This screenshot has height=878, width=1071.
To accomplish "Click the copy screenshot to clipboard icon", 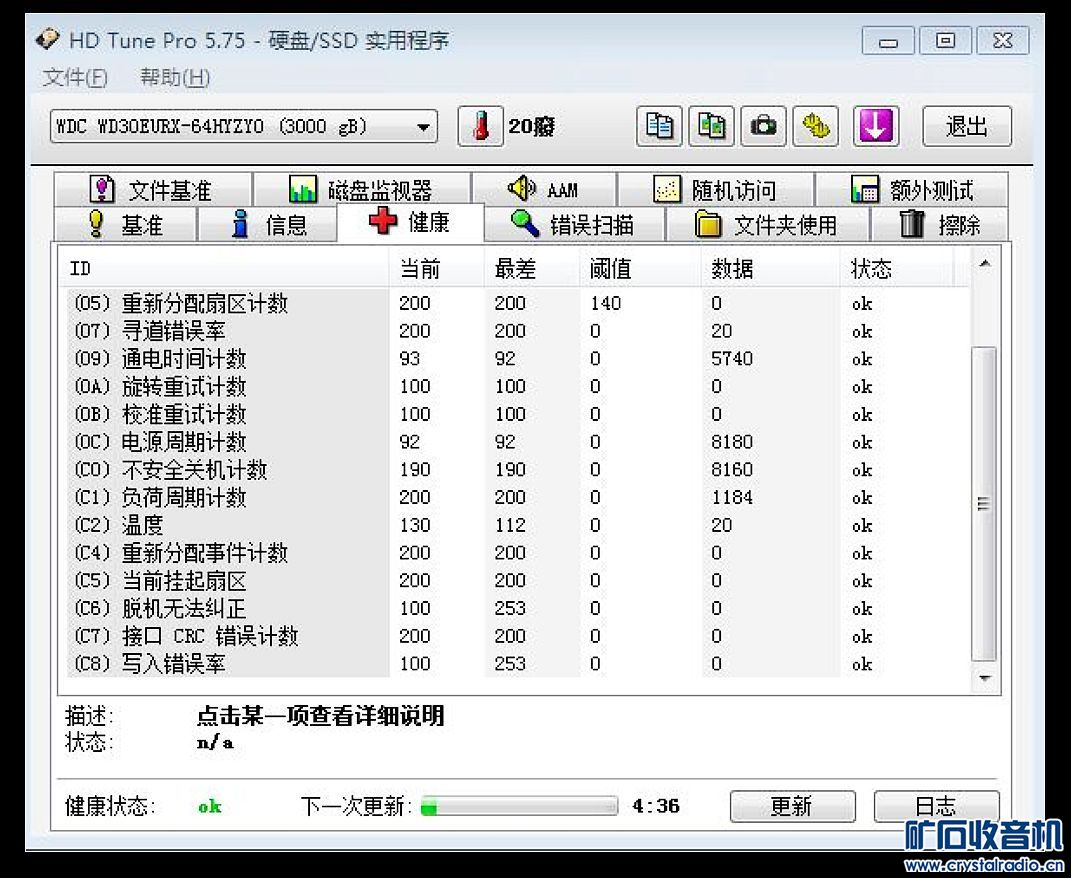I will (x=711, y=126).
